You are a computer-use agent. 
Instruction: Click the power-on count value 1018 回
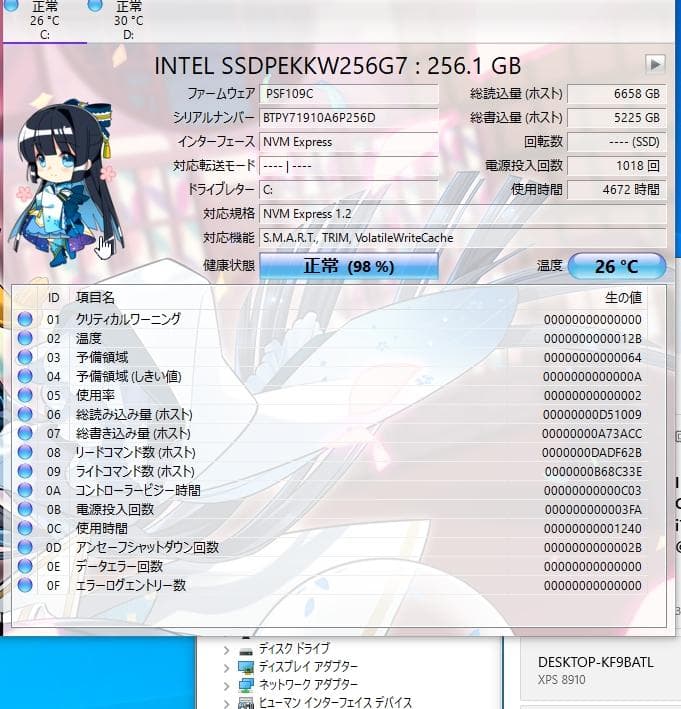[x=617, y=166]
